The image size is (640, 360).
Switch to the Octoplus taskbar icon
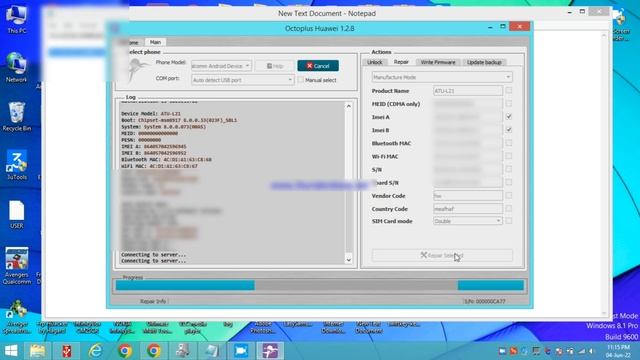(270, 351)
